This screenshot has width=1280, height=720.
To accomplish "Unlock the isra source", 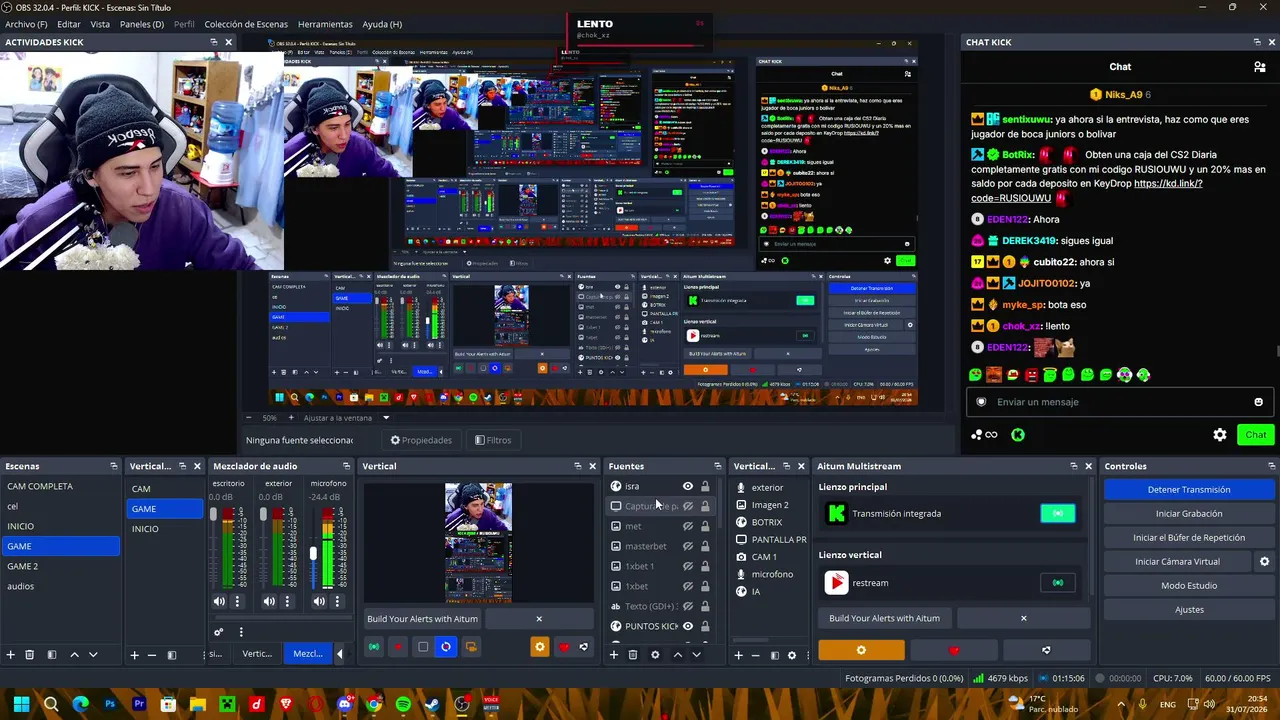I will [705, 486].
